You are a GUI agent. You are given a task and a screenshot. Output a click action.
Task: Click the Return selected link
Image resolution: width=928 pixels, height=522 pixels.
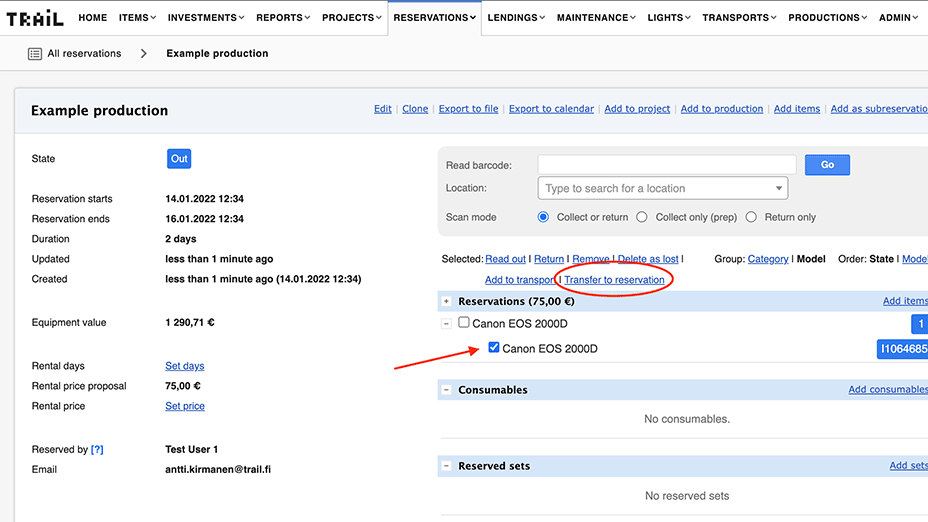click(x=549, y=259)
